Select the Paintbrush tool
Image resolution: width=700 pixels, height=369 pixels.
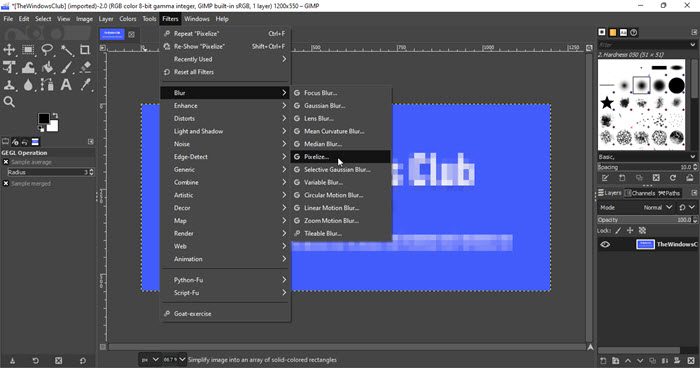[67, 67]
